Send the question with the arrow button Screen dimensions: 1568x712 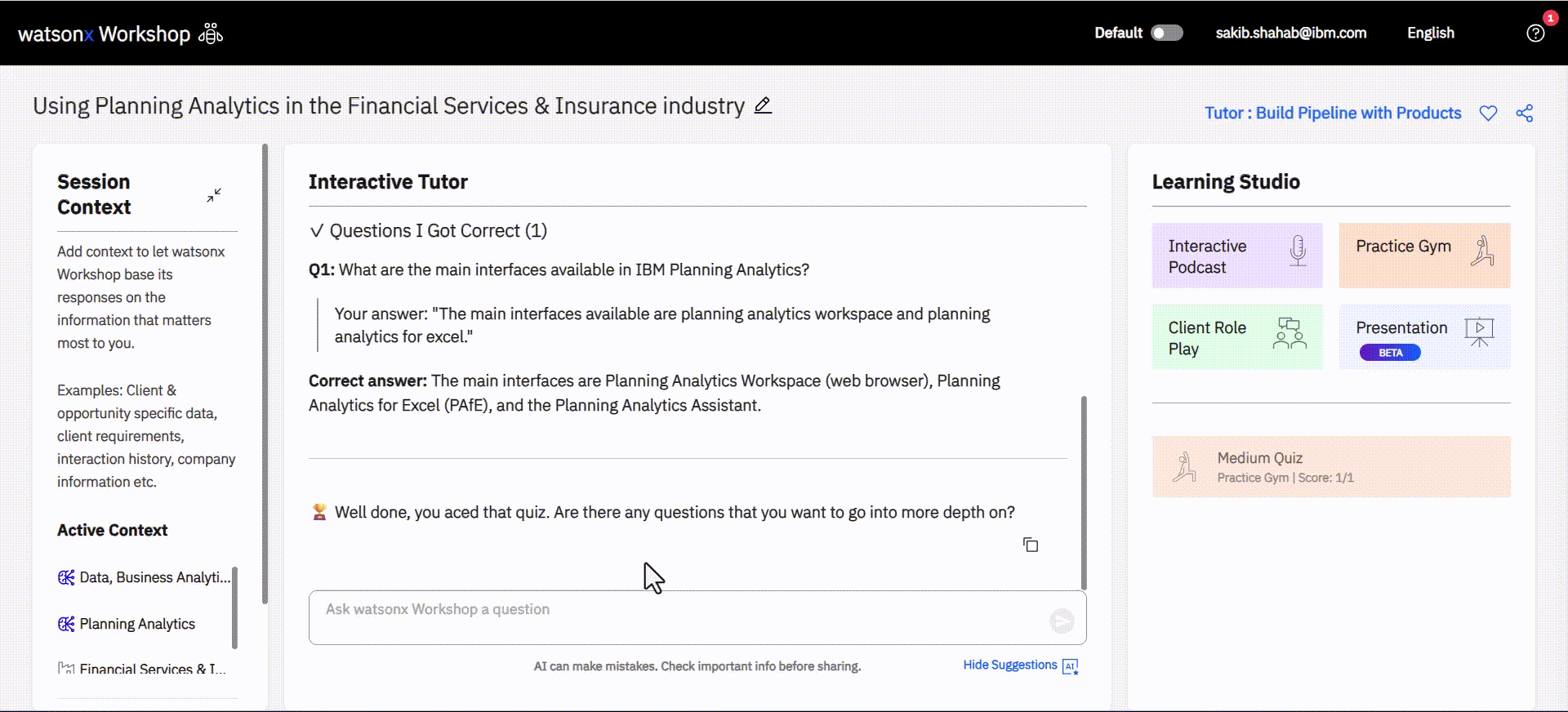tap(1062, 621)
